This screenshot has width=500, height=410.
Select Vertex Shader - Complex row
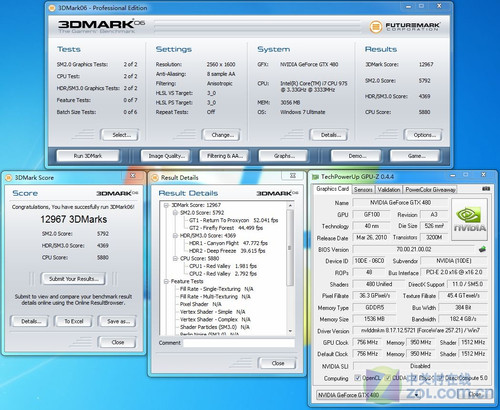(x=215, y=320)
